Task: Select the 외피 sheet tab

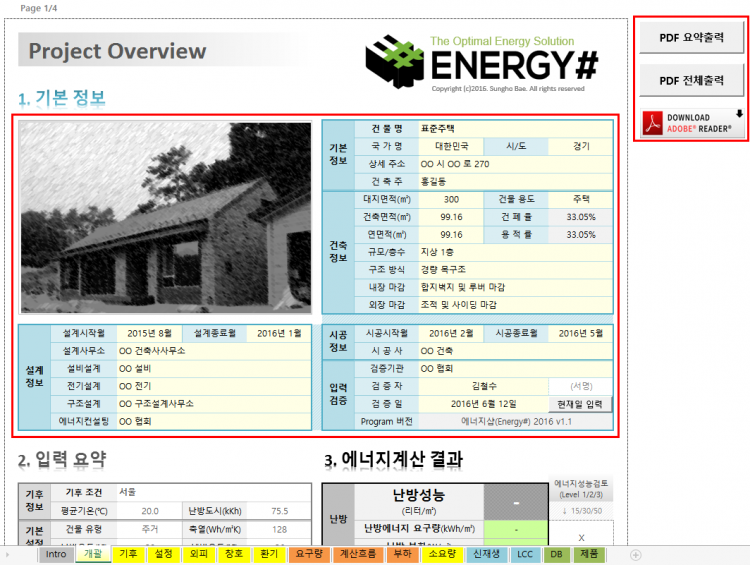Action: (x=198, y=554)
